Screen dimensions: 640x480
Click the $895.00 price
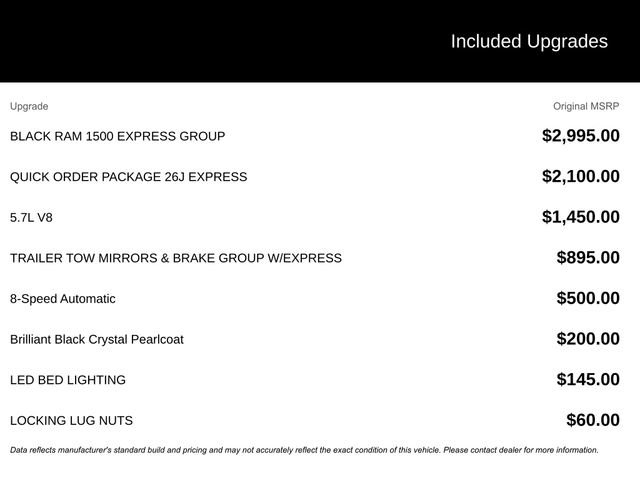pos(587,258)
